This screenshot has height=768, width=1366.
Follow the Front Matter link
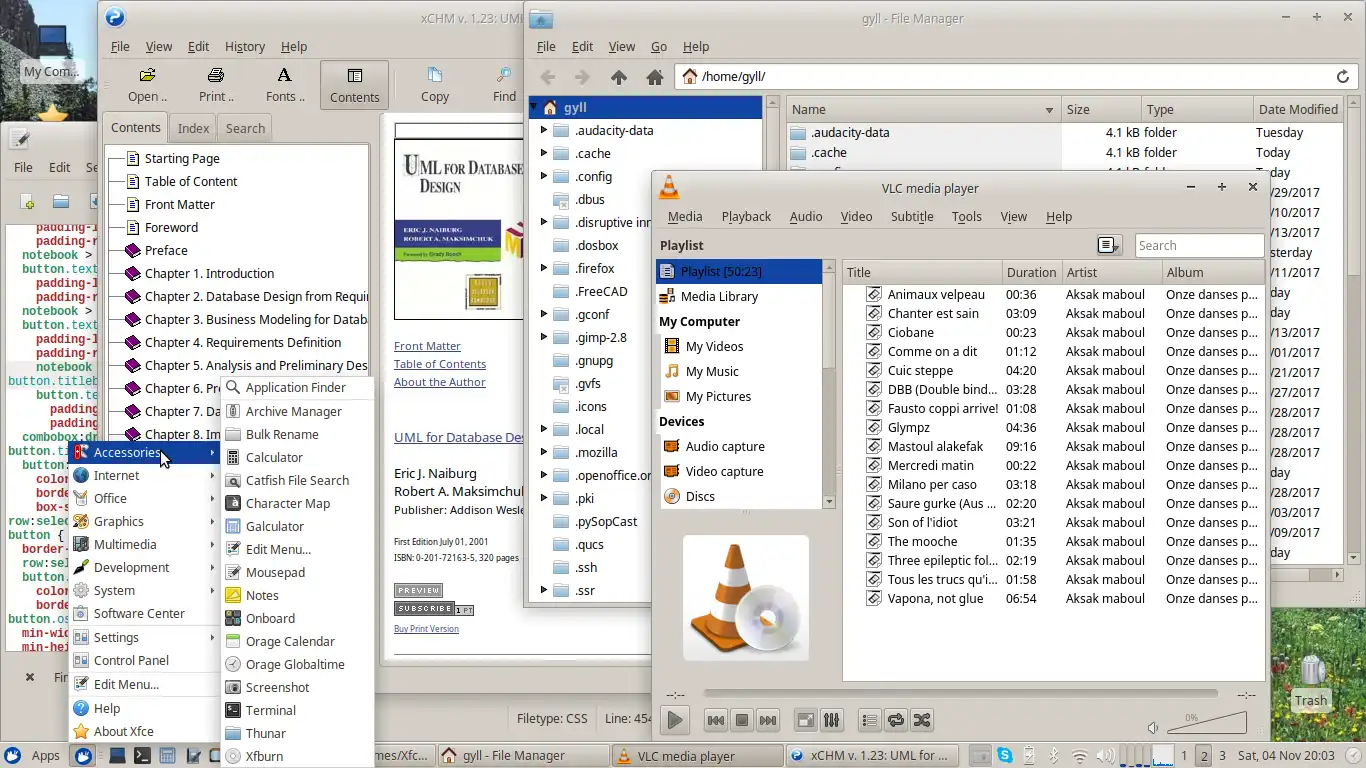(427, 346)
